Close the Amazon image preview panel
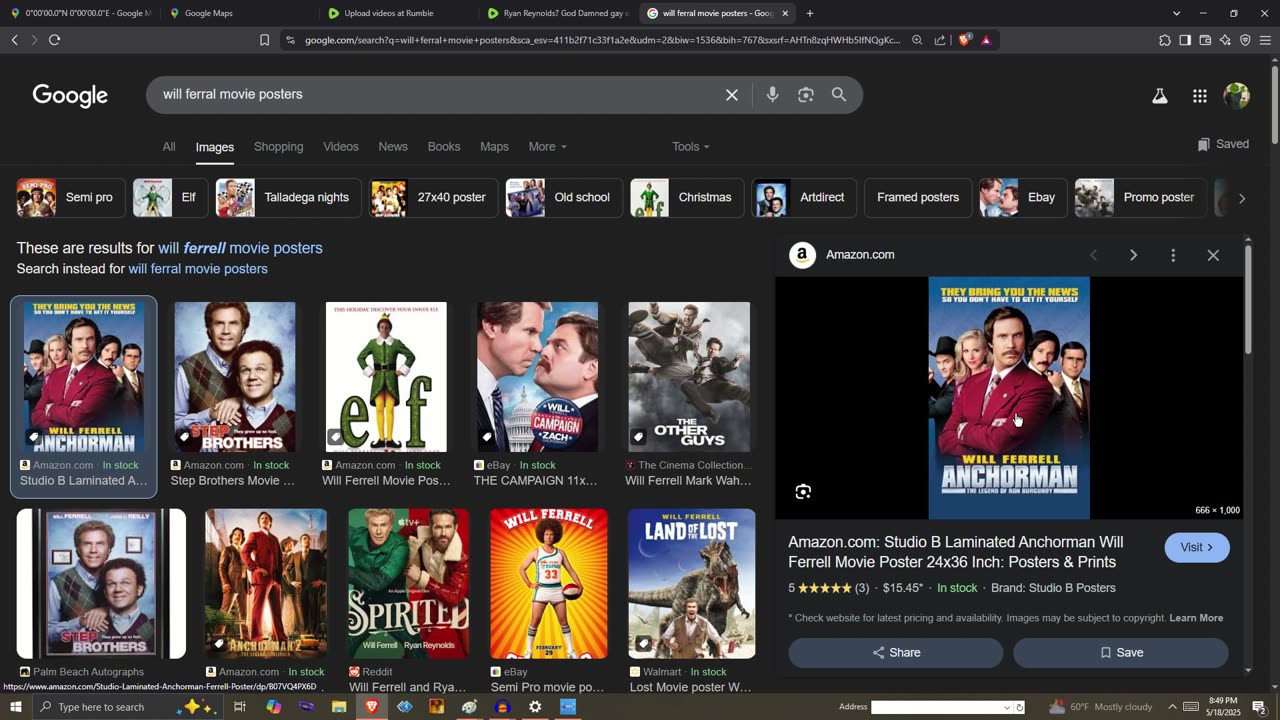 coord(1213,255)
